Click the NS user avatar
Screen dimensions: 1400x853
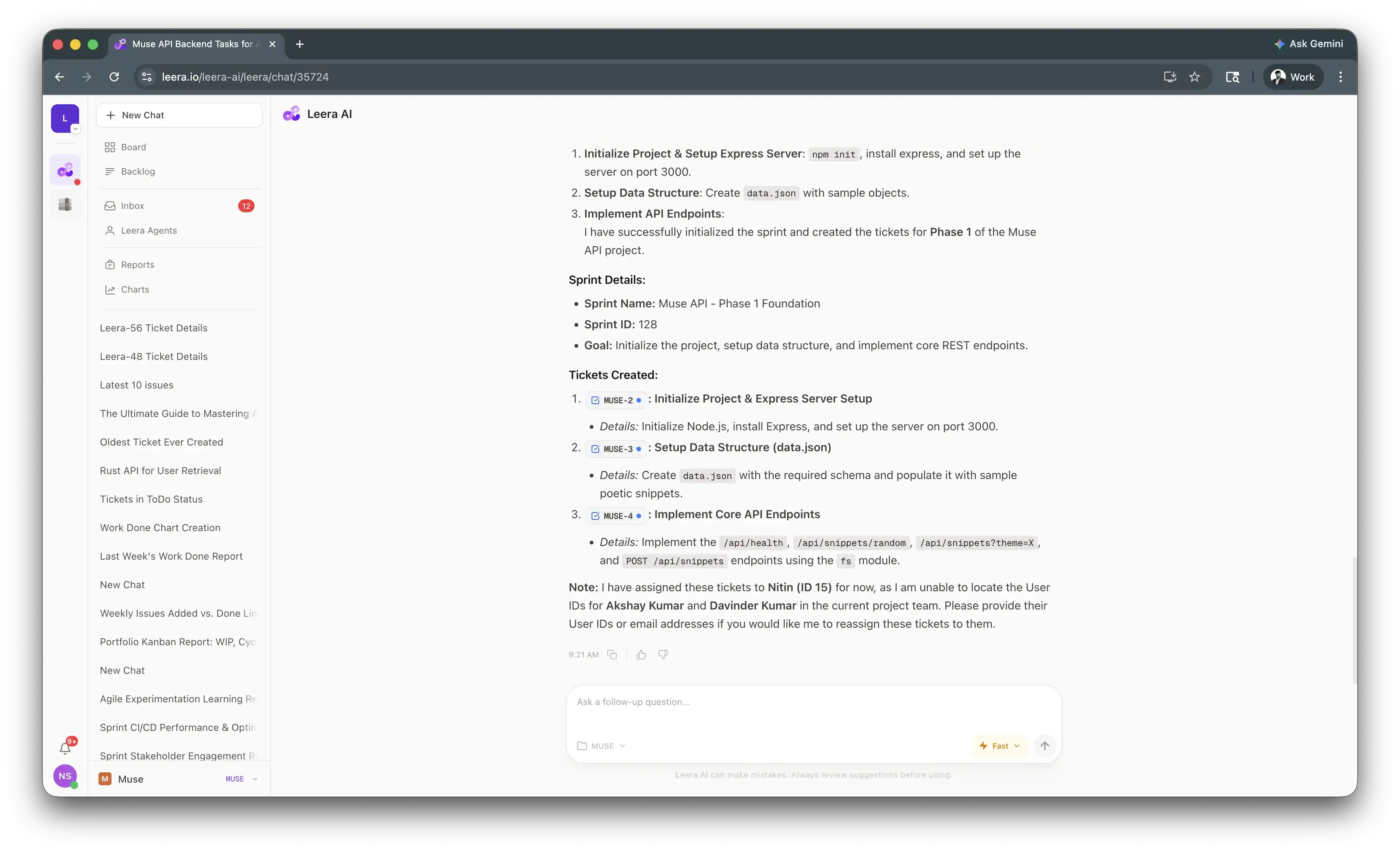click(x=65, y=776)
